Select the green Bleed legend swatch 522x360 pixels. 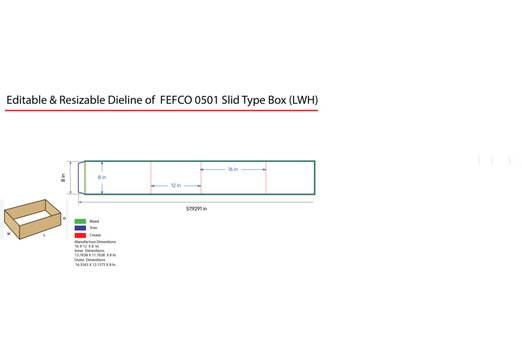coord(80,221)
